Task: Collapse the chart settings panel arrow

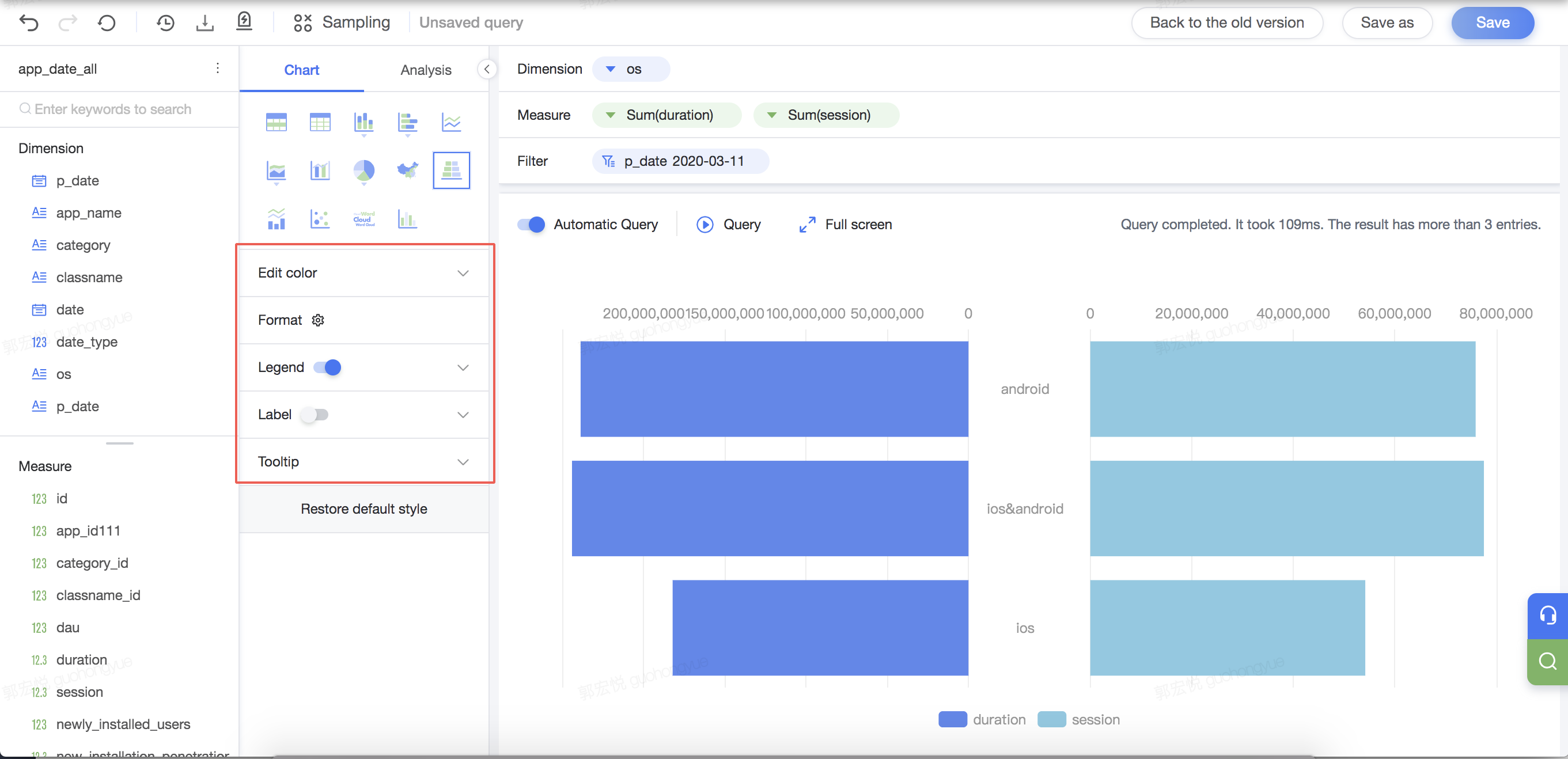Action: tap(487, 69)
